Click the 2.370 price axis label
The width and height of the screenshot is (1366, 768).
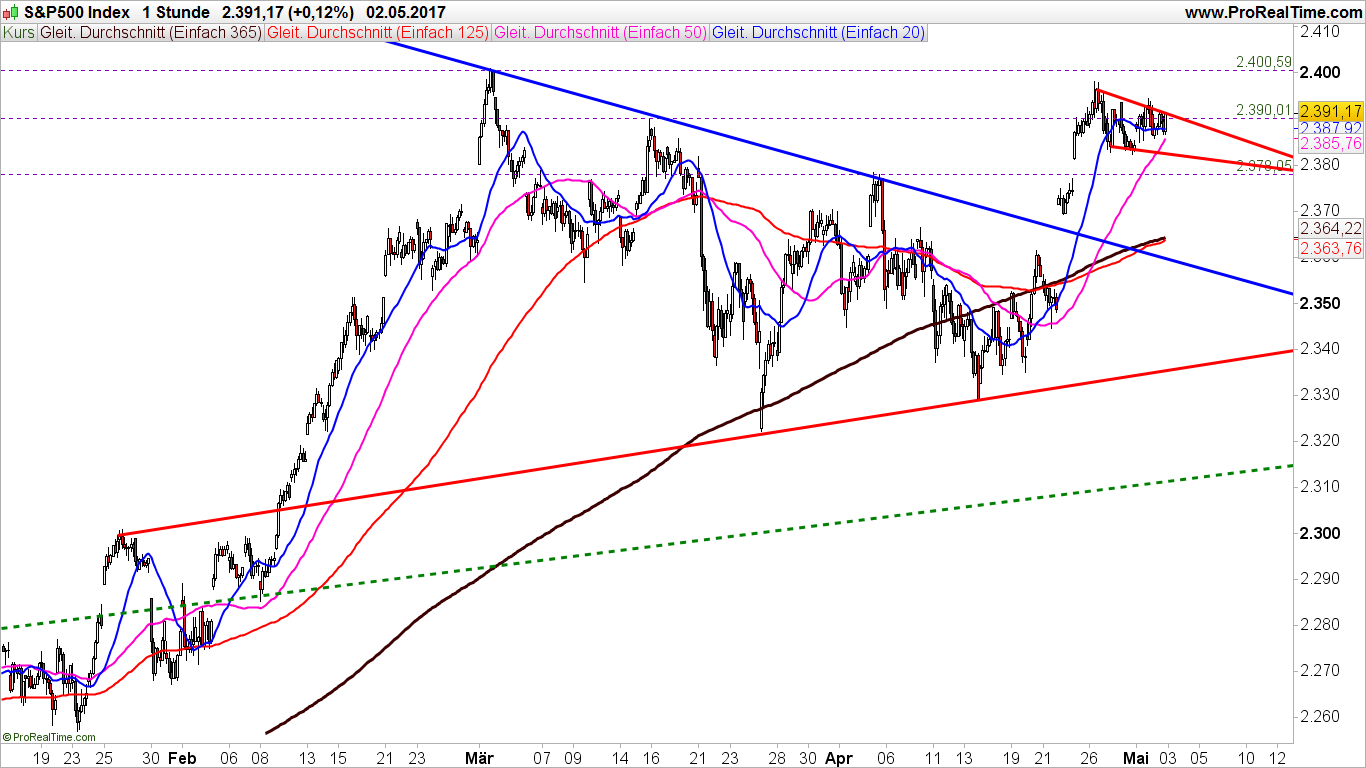1320,210
